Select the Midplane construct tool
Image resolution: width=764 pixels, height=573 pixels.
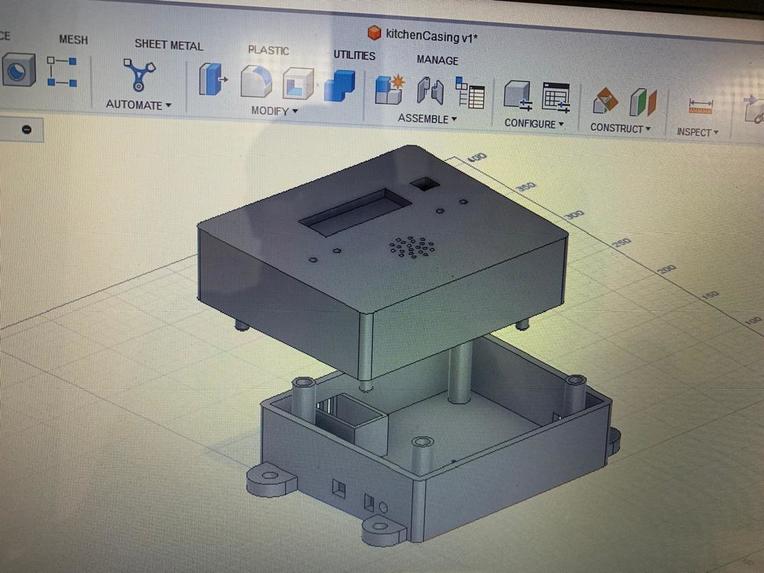coord(643,102)
